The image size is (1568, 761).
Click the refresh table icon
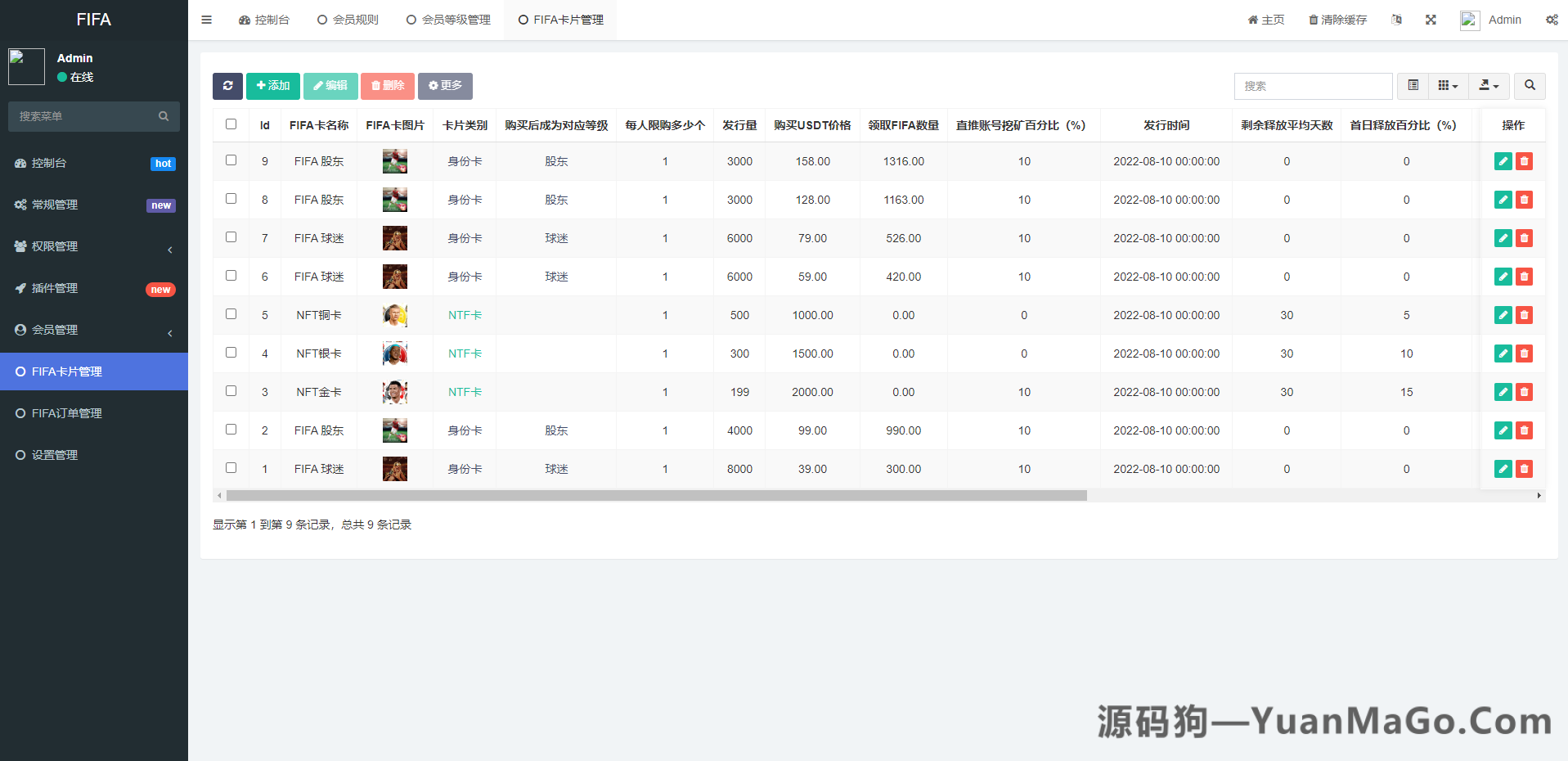coord(227,86)
